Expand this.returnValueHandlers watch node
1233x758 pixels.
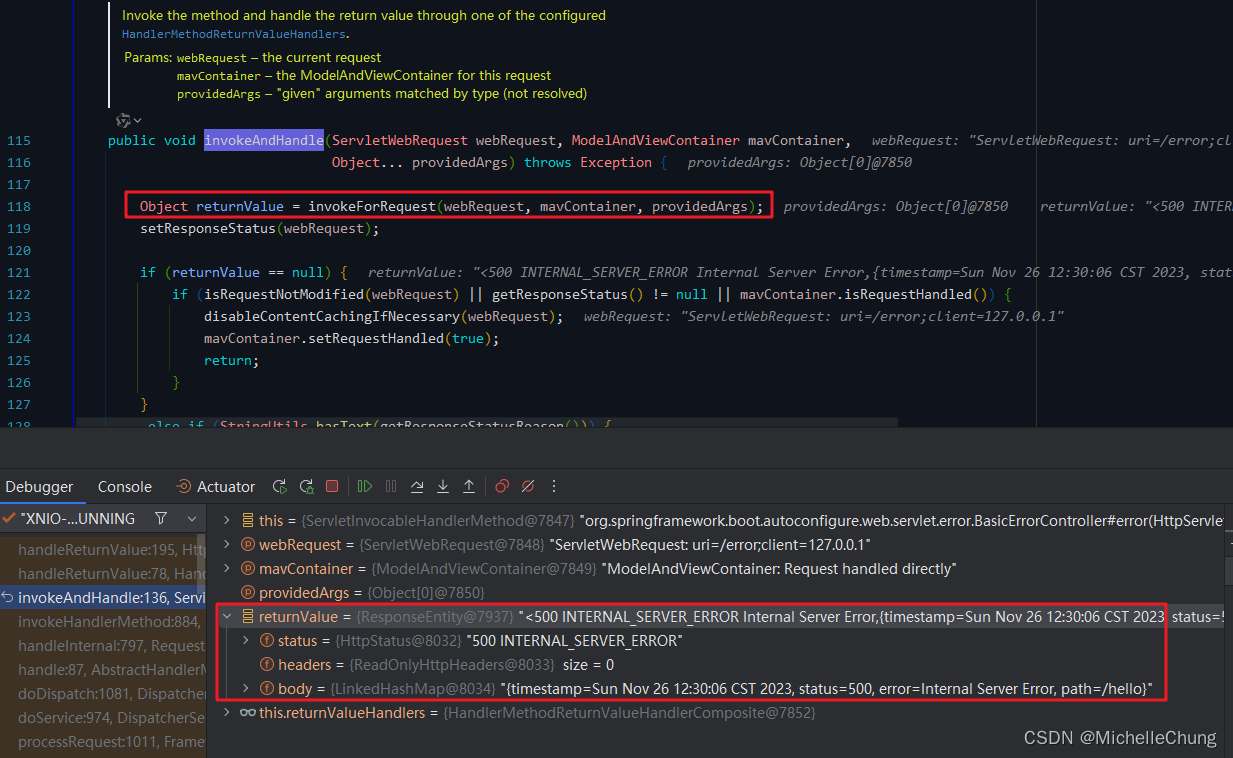tap(226, 713)
